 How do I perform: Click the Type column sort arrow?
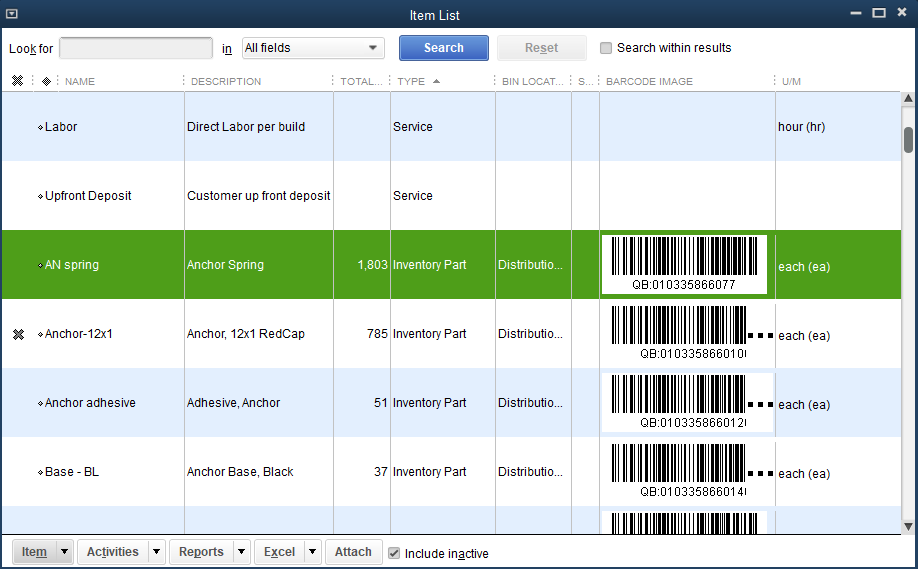point(436,81)
